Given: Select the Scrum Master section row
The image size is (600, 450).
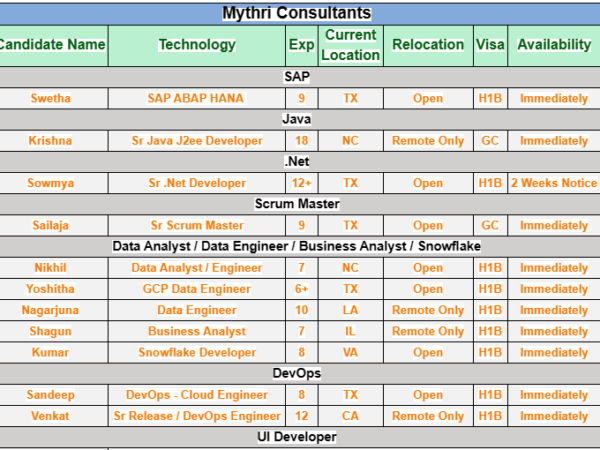Looking at the screenshot, I should point(296,205).
